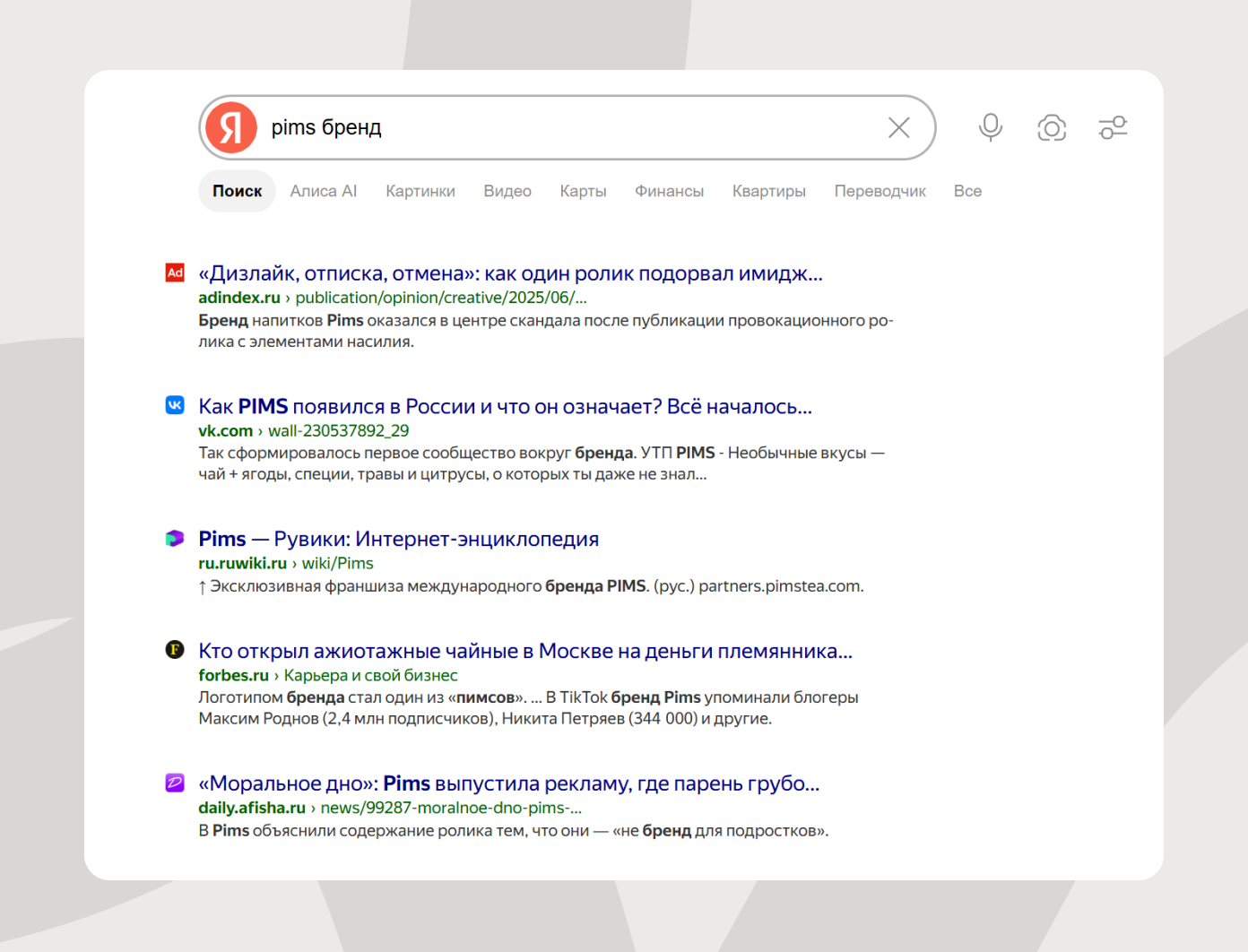Click snippet 'Логотипом бренда стал один из «пимсов»'
1248x952 pixels.
point(528,708)
